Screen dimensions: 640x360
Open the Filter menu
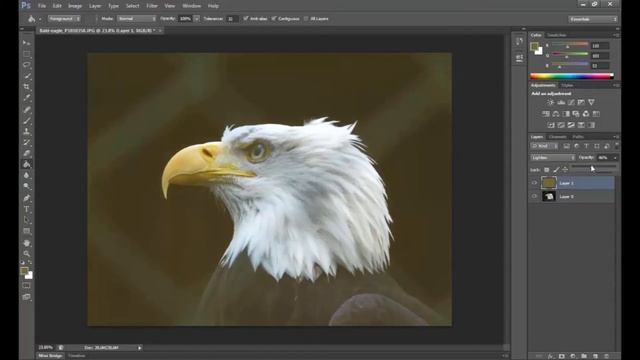coord(152,6)
